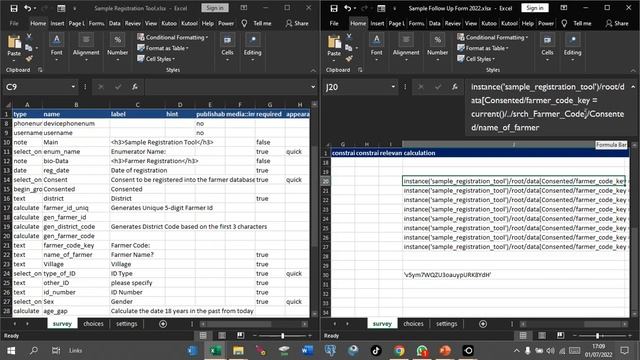The width and height of the screenshot is (640, 360).
Task: Open Windows taskbar search
Action: 34,350
